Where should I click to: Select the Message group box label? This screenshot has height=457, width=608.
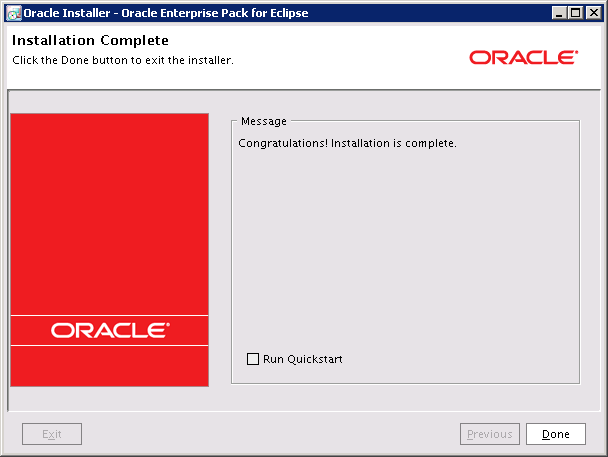click(263, 122)
